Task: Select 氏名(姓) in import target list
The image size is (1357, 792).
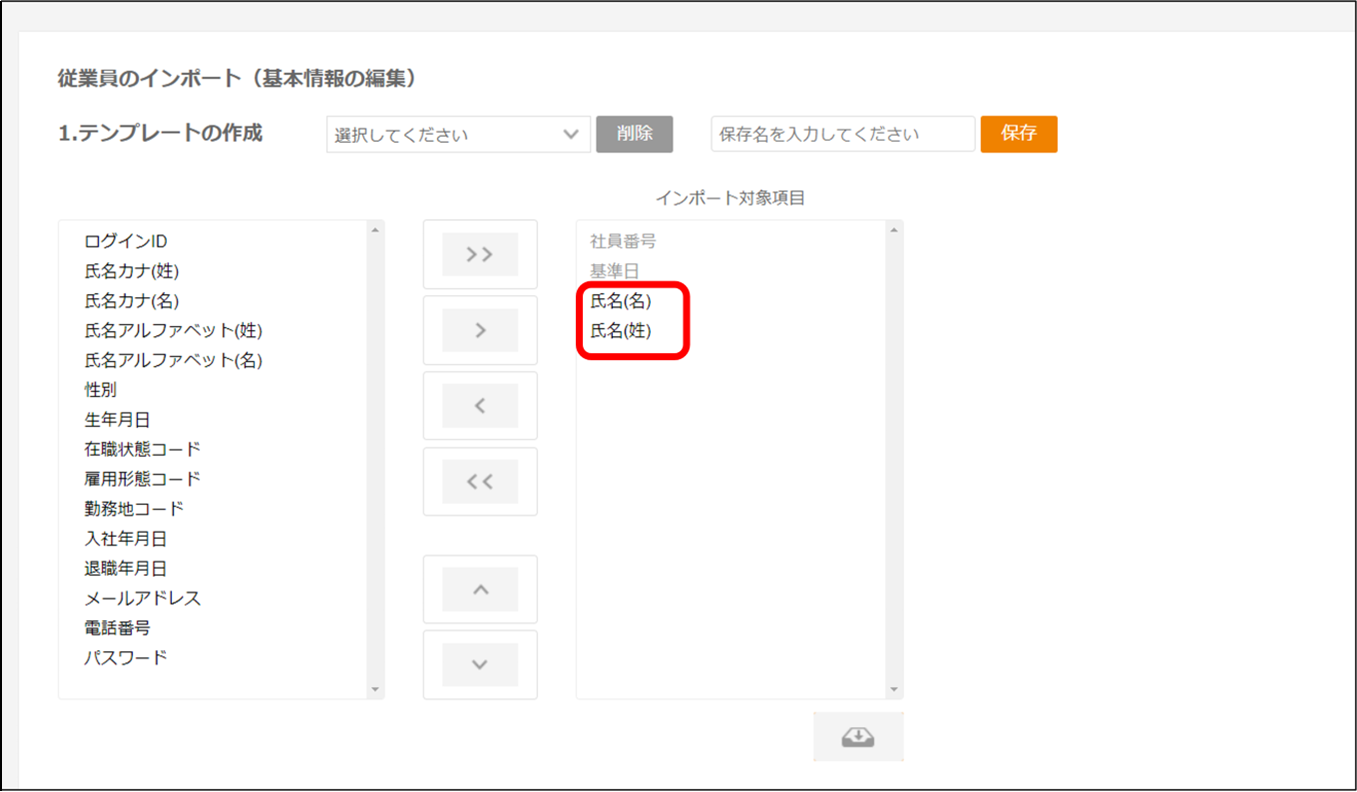Action: click(621, 331)
